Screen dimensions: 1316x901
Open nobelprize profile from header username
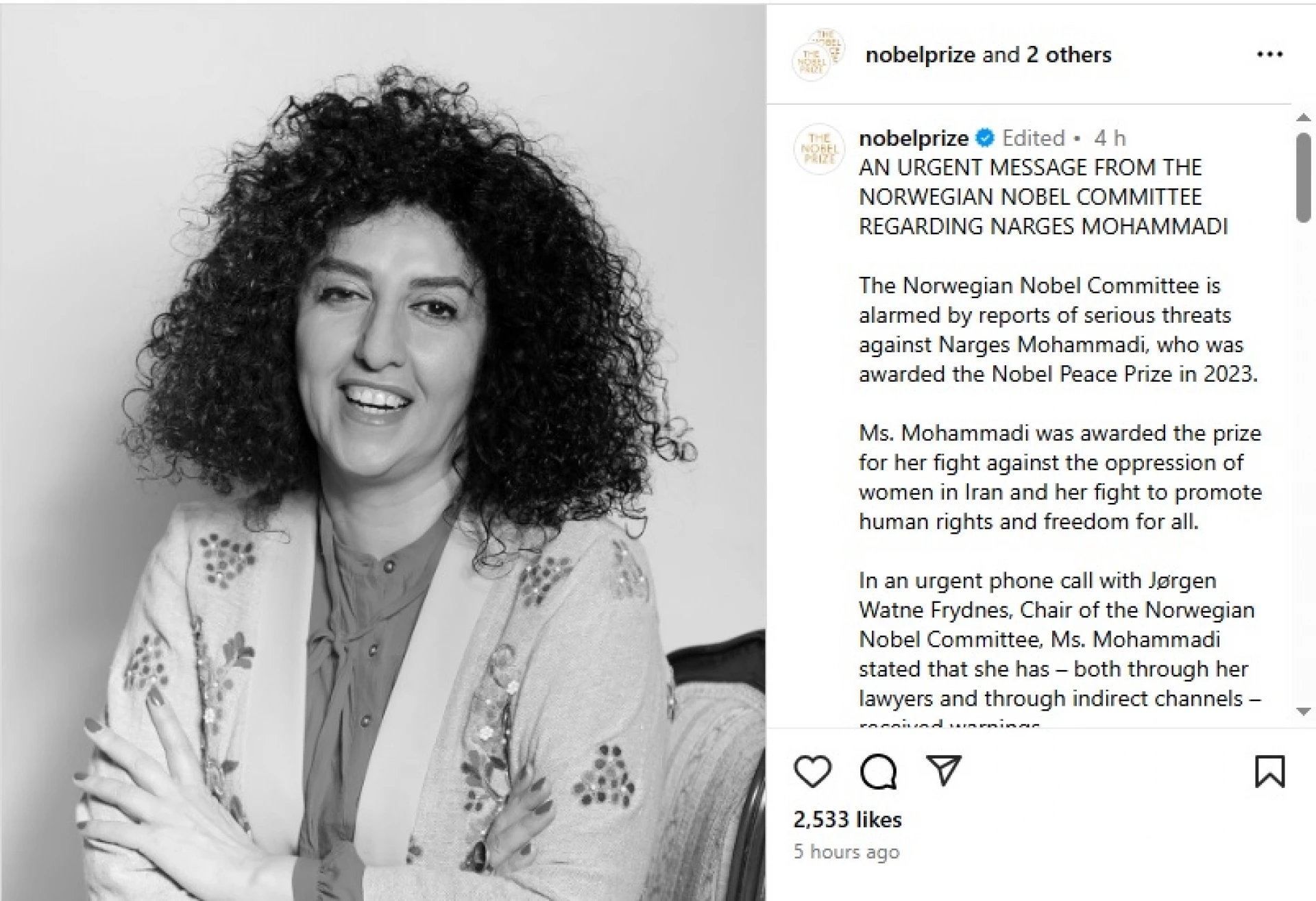[x=920, y=55]
